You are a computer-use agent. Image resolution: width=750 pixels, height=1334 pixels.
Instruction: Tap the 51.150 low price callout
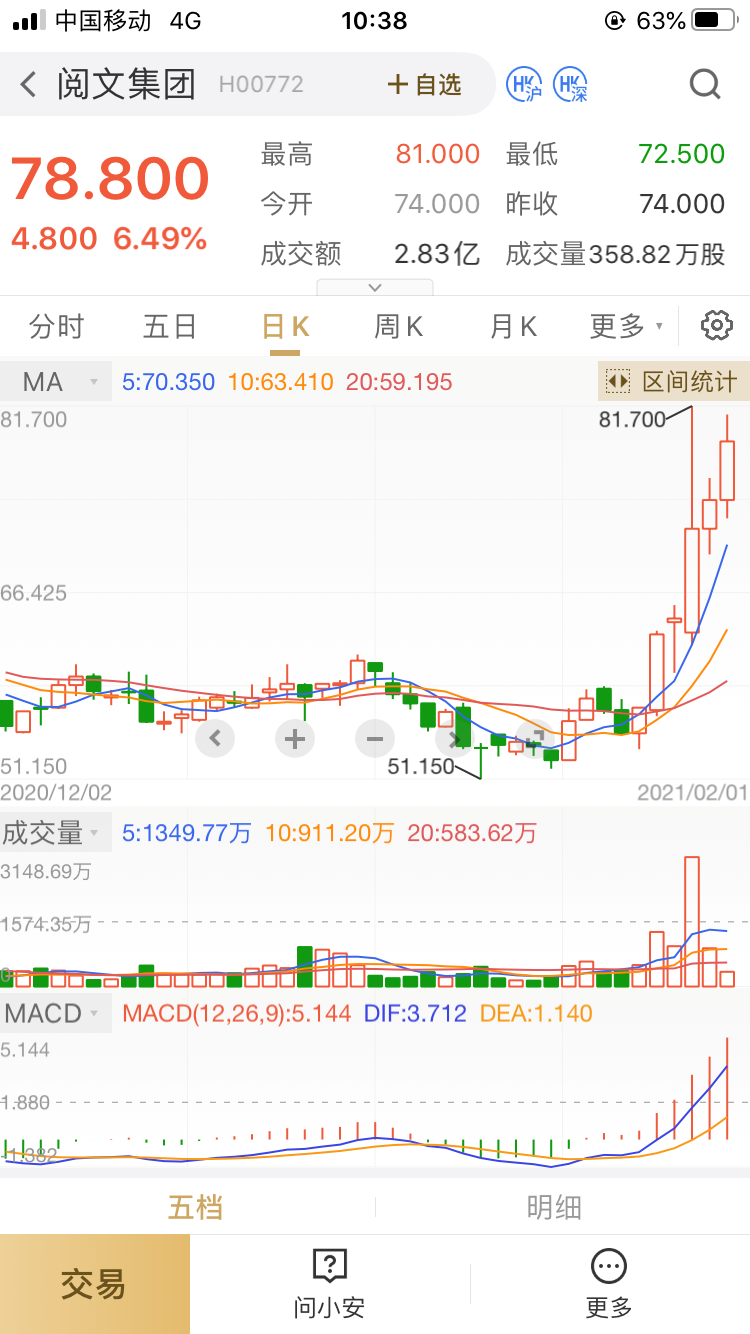tap(420, 767)
